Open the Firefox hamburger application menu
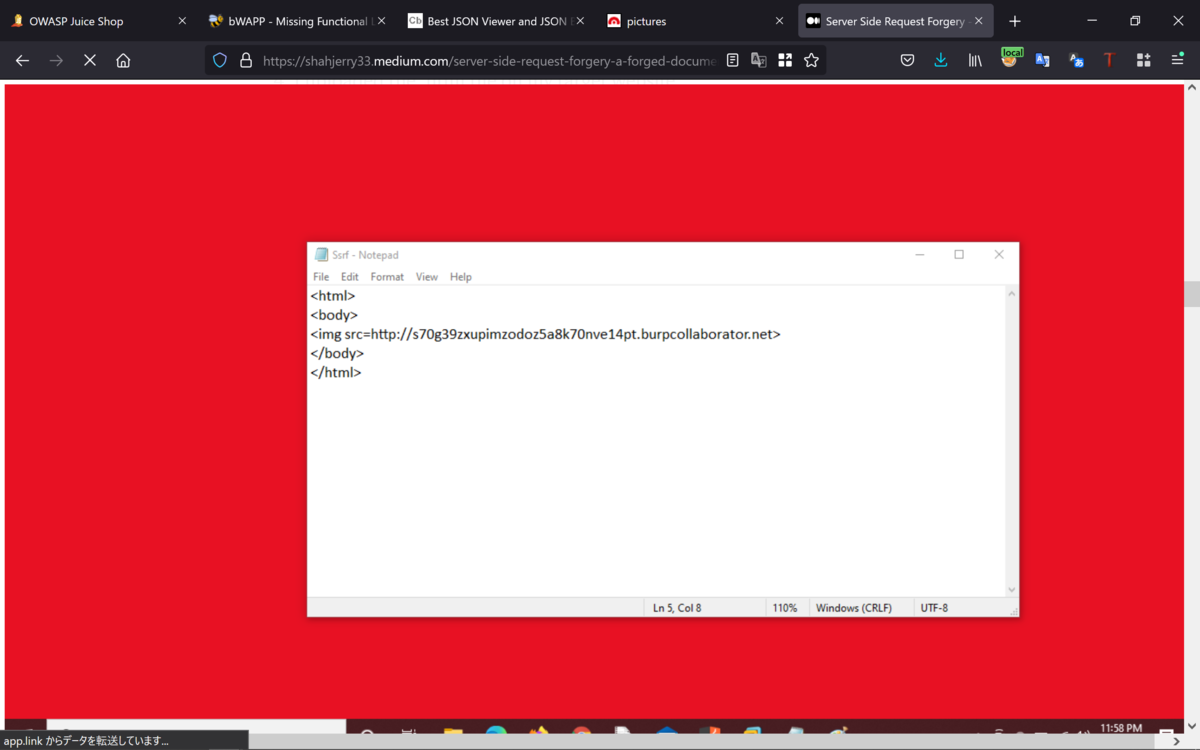Viewport: 1200px width, 750px height. pyautogui.click(x=1177, y=61)
